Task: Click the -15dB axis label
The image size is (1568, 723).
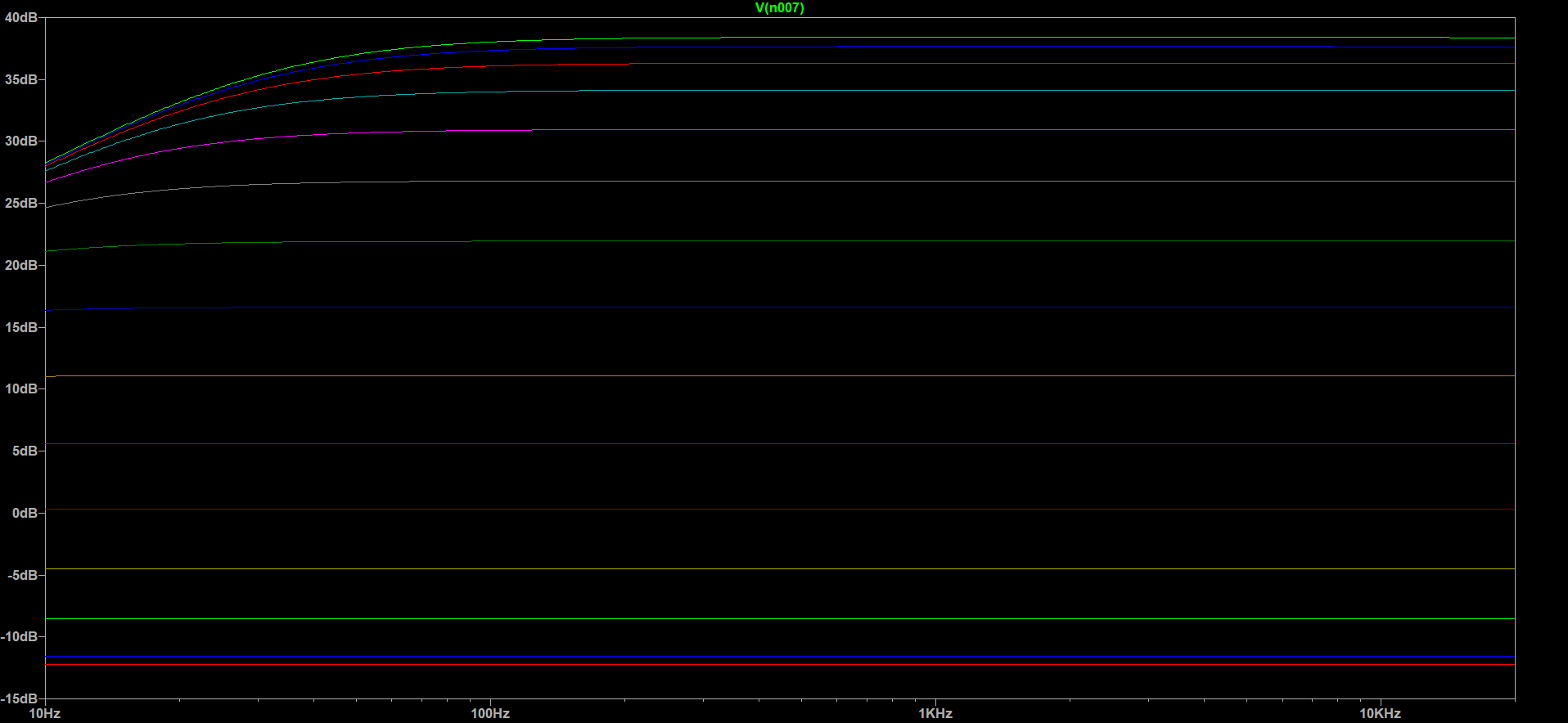Action: 20,698
